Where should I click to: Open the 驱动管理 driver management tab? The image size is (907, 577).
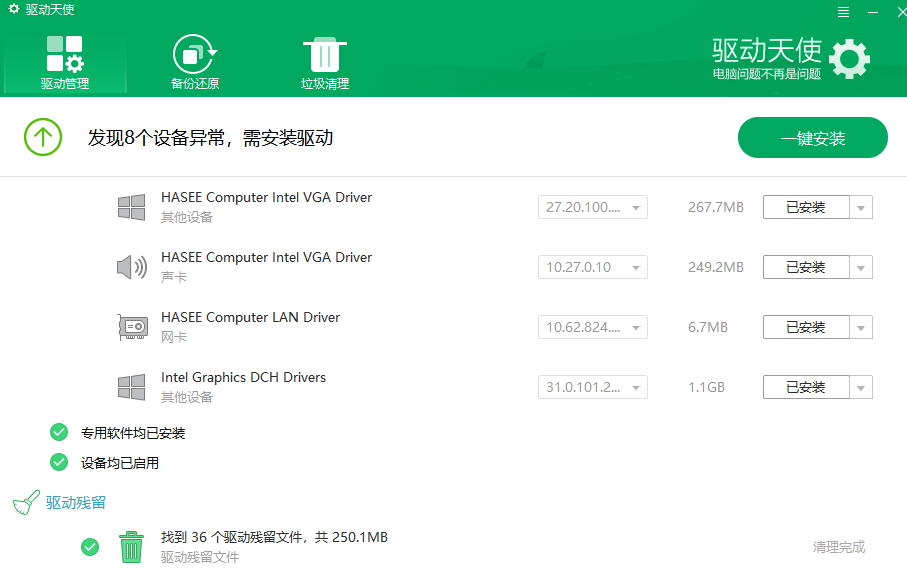click(x=65, y=63)
